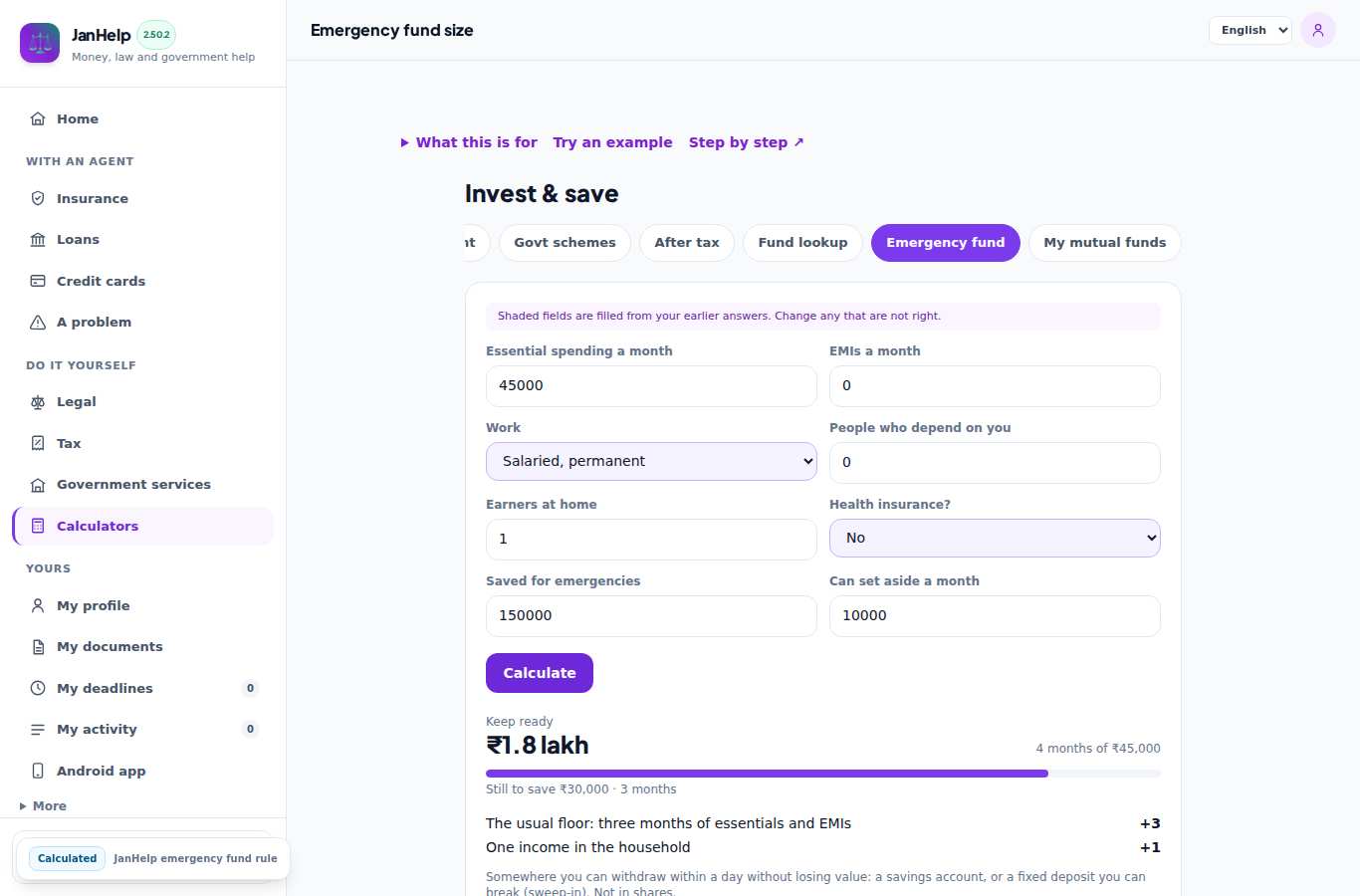This screenshot has height=896, width=1360.
Task: Select the My mutual funds tab
Action: point(1104,243)
